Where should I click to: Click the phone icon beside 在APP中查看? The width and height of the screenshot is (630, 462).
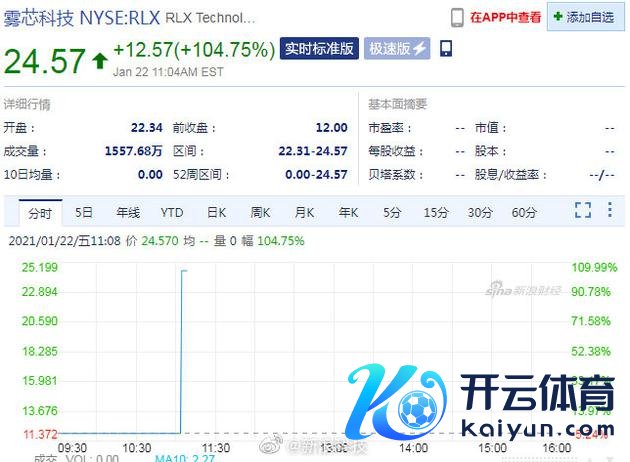point(457,18)
